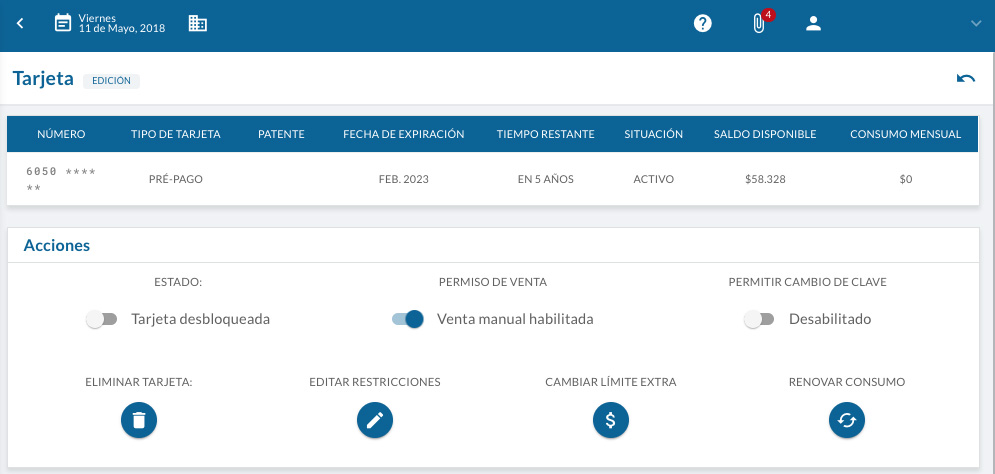Click the $0 monthly consumption value

click(x=906, y=180)
